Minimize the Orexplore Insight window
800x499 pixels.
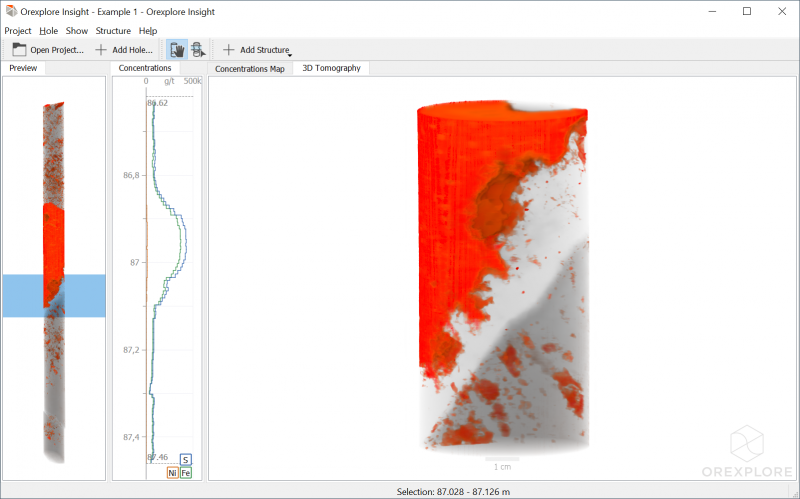[x=712, y=11]
